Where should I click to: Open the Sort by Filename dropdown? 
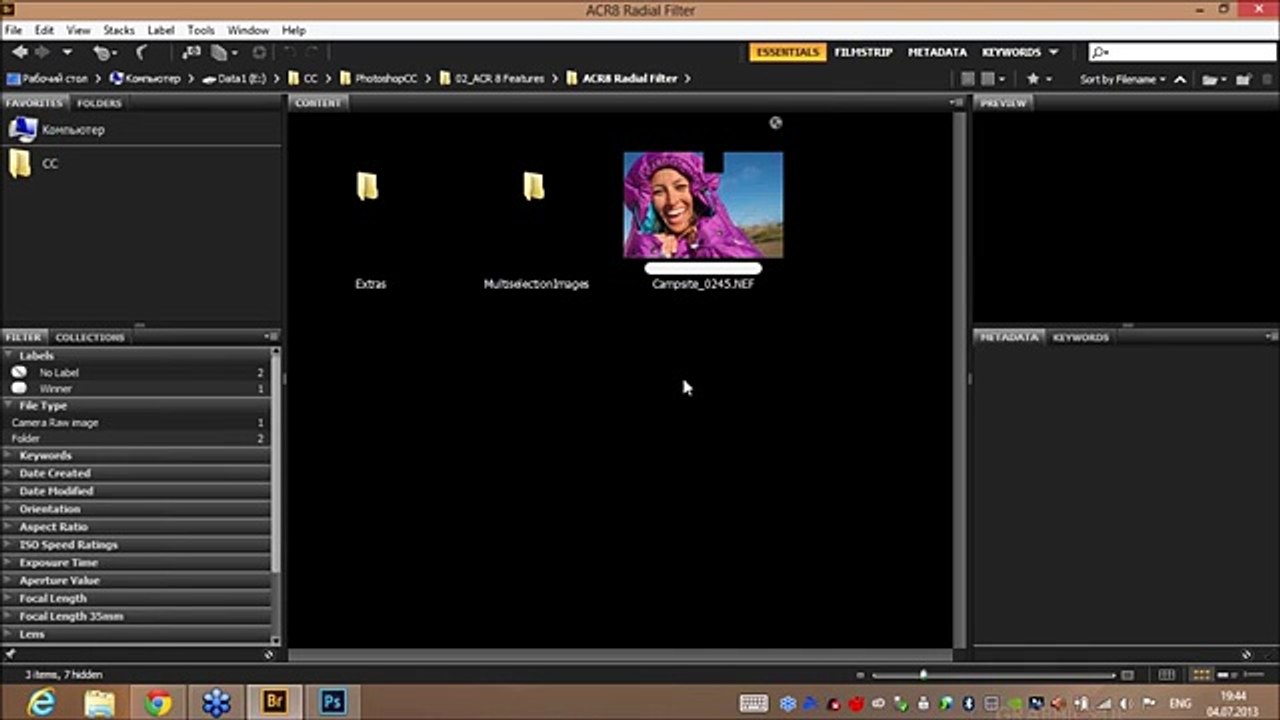[x=1122, y=79]
